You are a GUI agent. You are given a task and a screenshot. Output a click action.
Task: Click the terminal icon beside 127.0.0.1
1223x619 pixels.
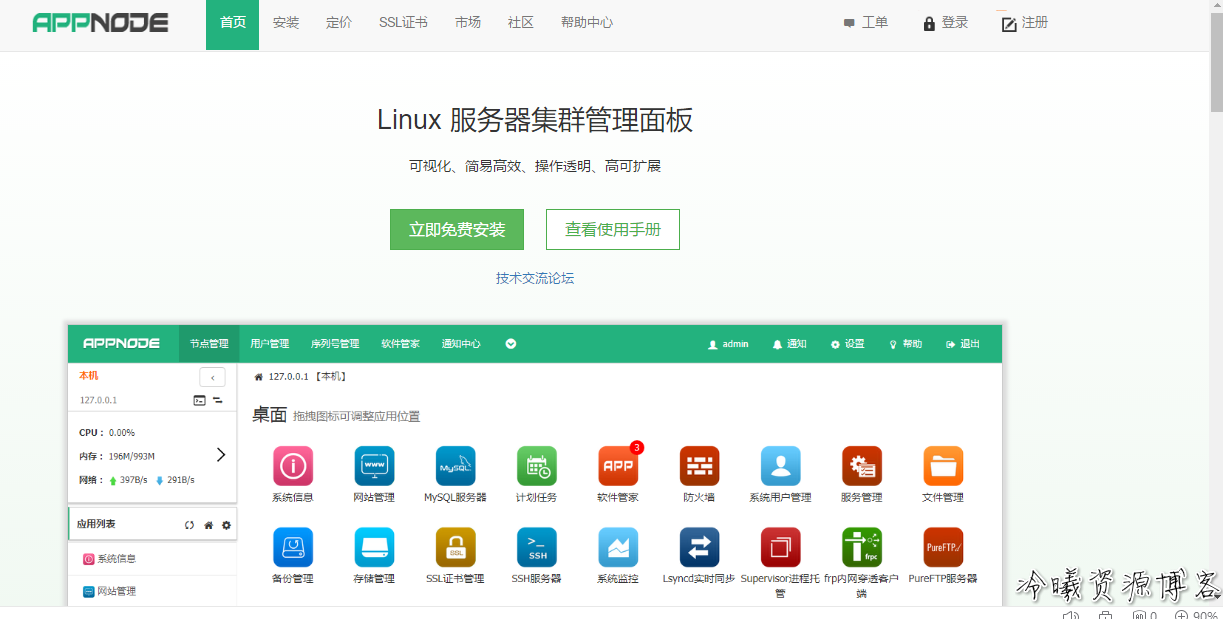point(199,400)
